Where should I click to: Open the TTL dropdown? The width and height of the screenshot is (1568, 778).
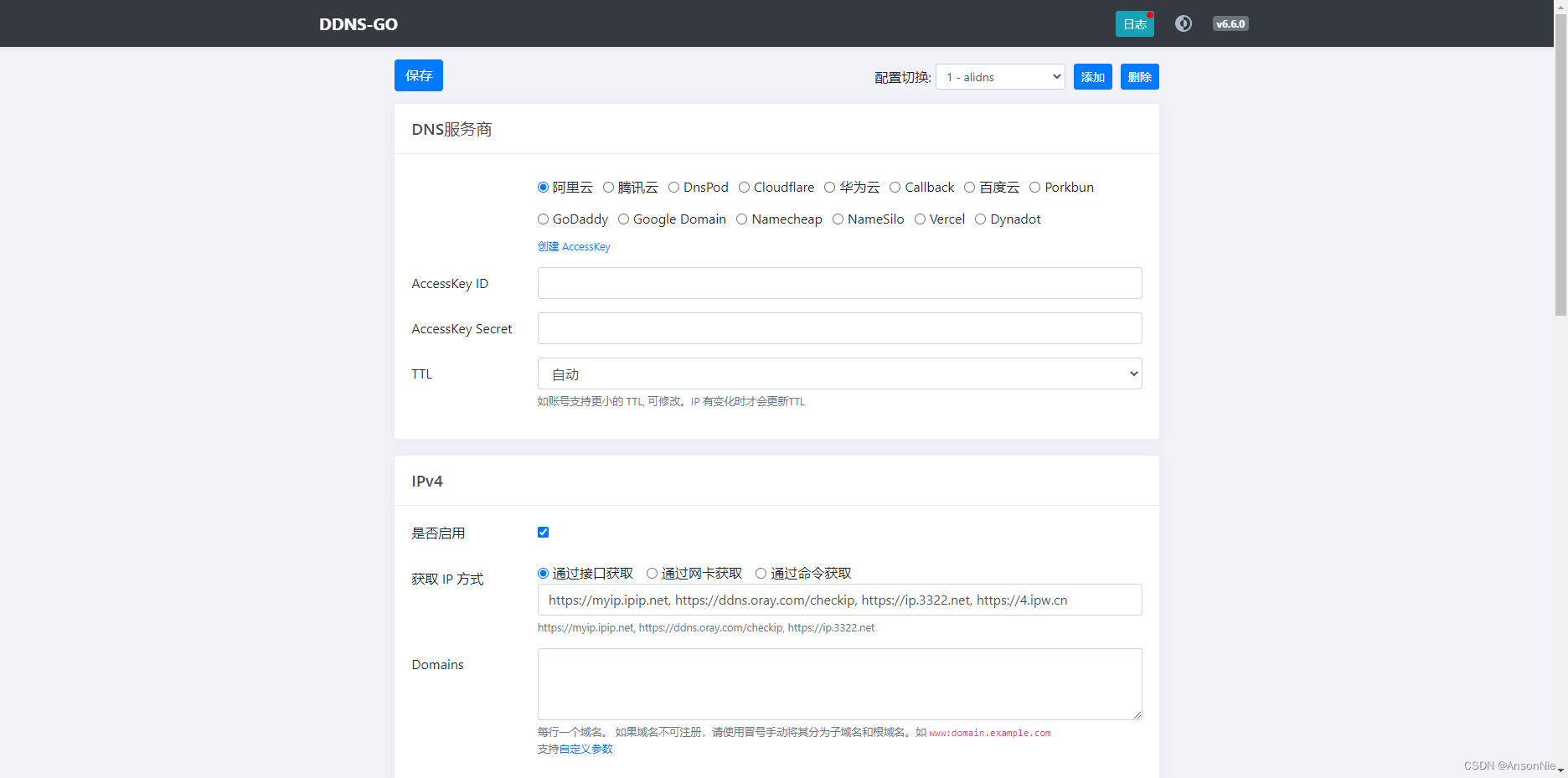(x=839, y=374)
